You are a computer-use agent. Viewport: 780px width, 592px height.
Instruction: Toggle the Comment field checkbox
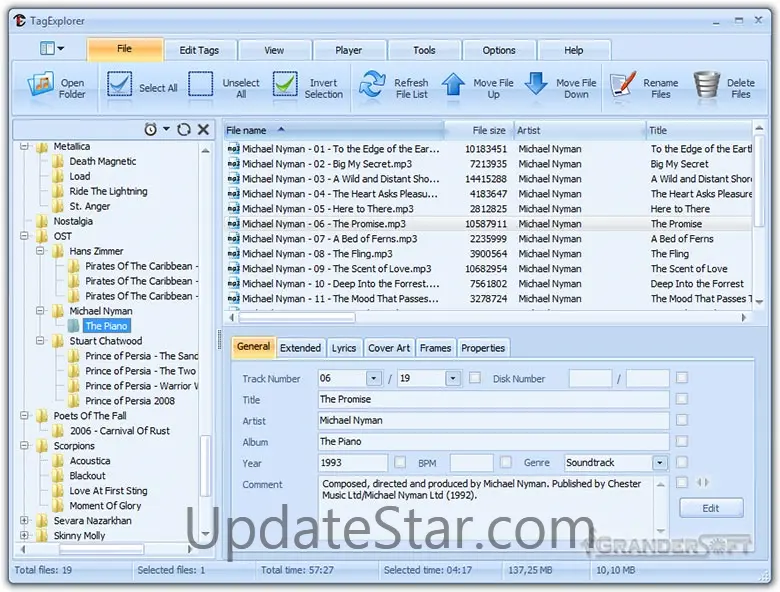pos(682,482)
